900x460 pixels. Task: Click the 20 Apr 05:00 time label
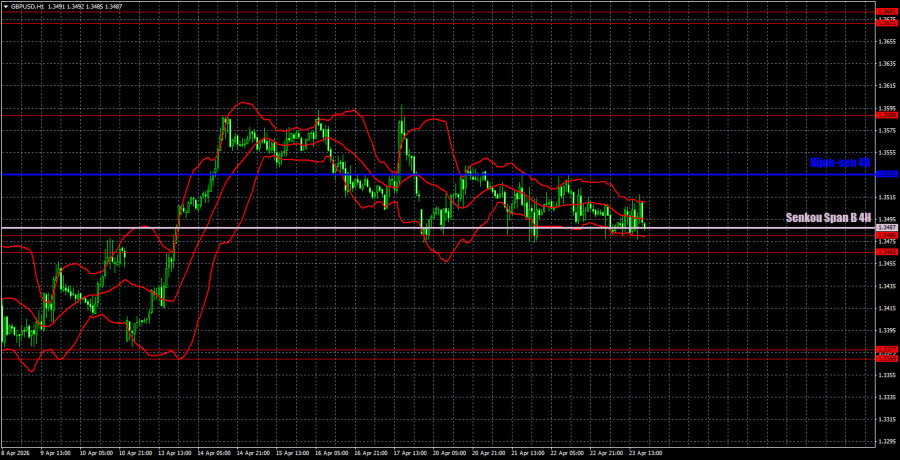pyautogui.click(x=449, y=453)
